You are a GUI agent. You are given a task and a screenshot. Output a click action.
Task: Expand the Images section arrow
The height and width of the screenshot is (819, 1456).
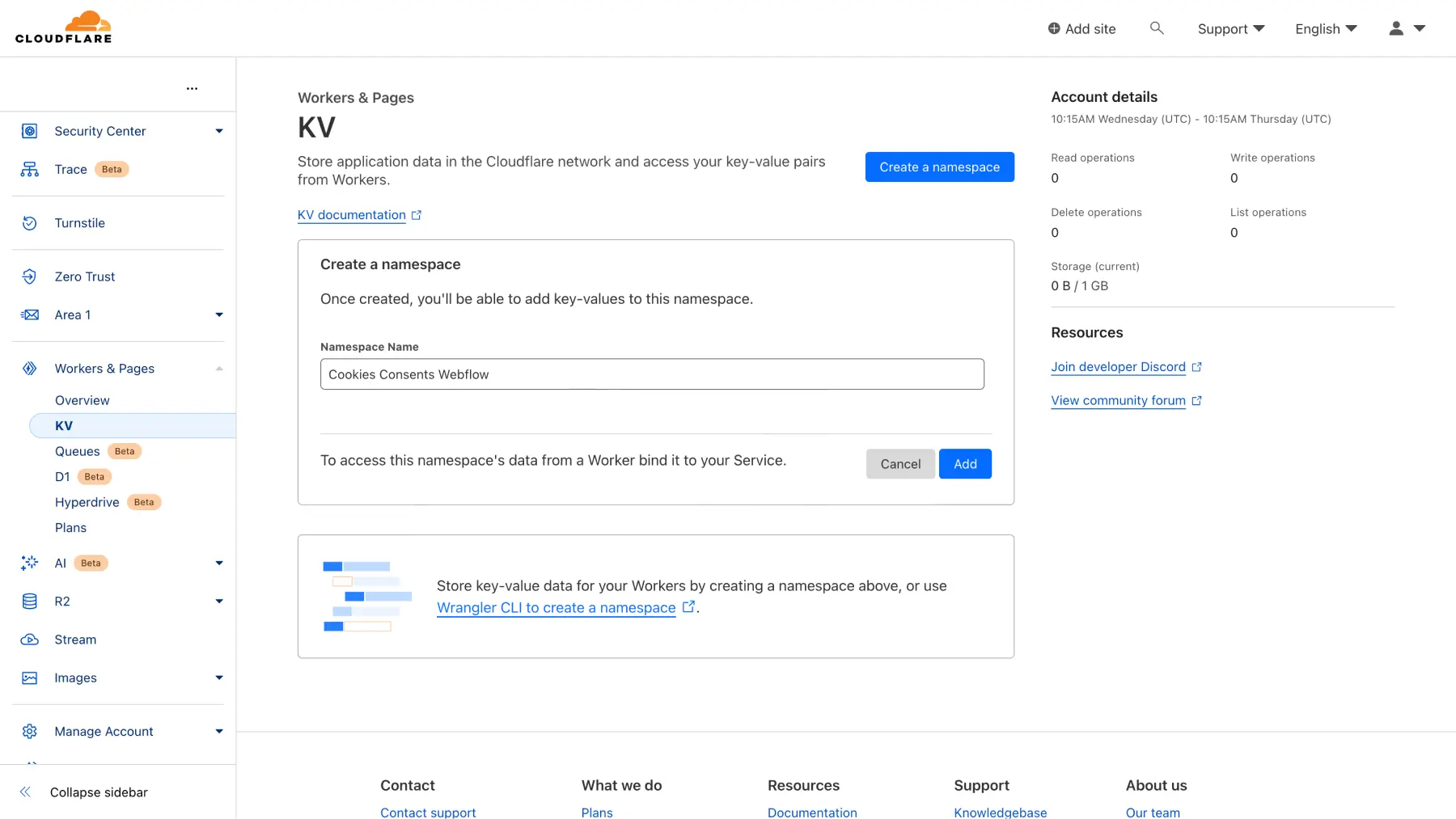coord(219,678)
